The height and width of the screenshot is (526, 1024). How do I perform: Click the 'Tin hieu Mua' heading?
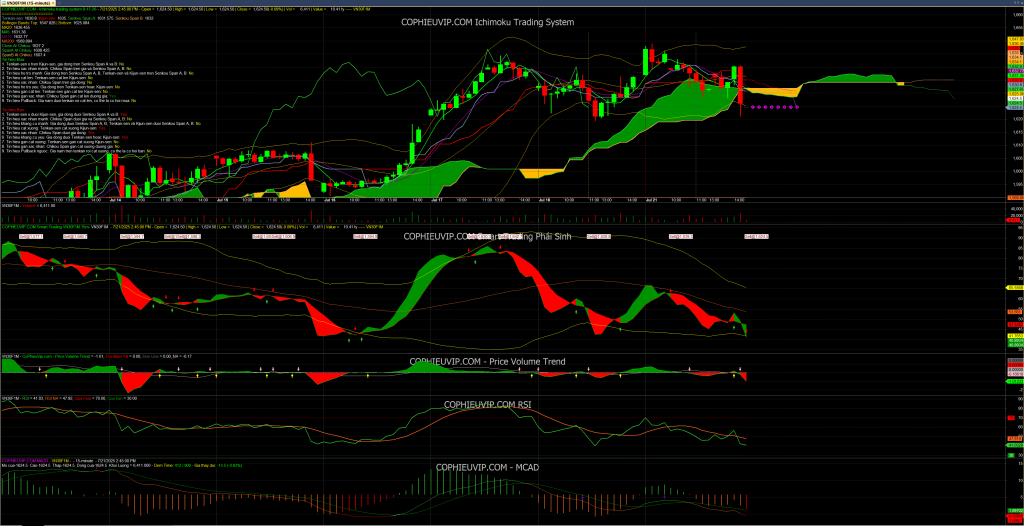point(13,59)
